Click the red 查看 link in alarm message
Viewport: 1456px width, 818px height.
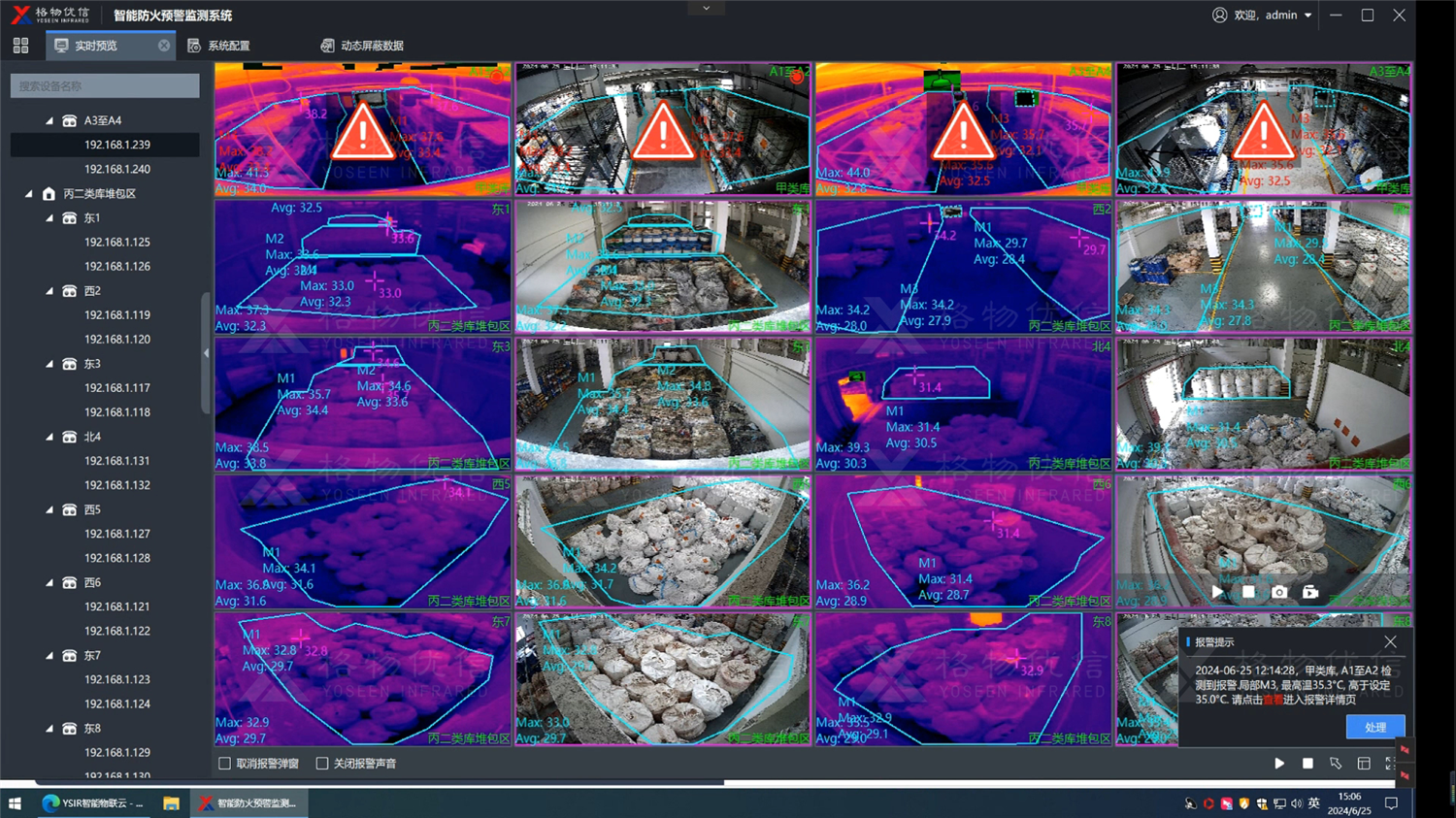pos(1272,700)
